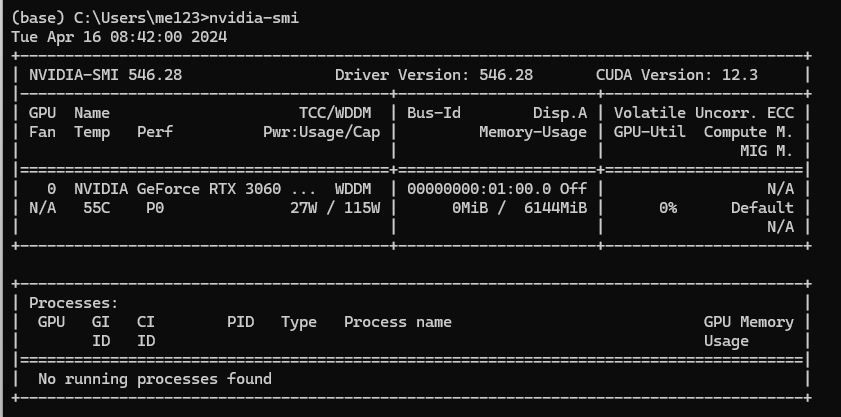Click the NVIDIA-SMI 546.28 version text
This screenshot has width=841, height=417.
[x=106, y=75]
